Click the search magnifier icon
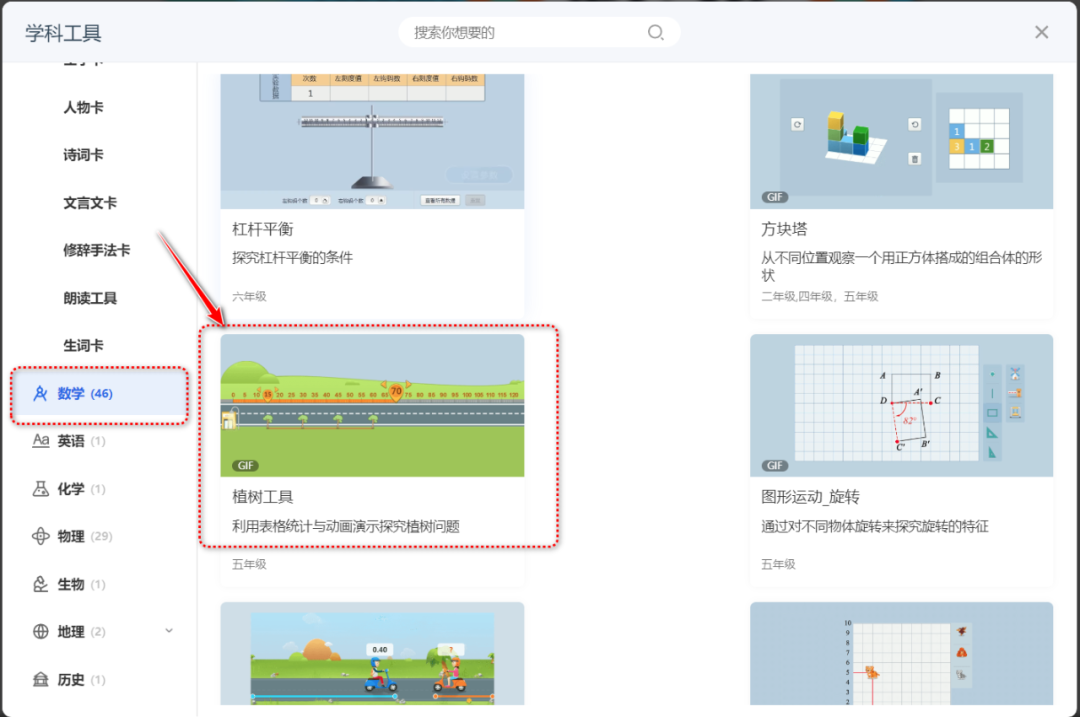 point(655,32)
